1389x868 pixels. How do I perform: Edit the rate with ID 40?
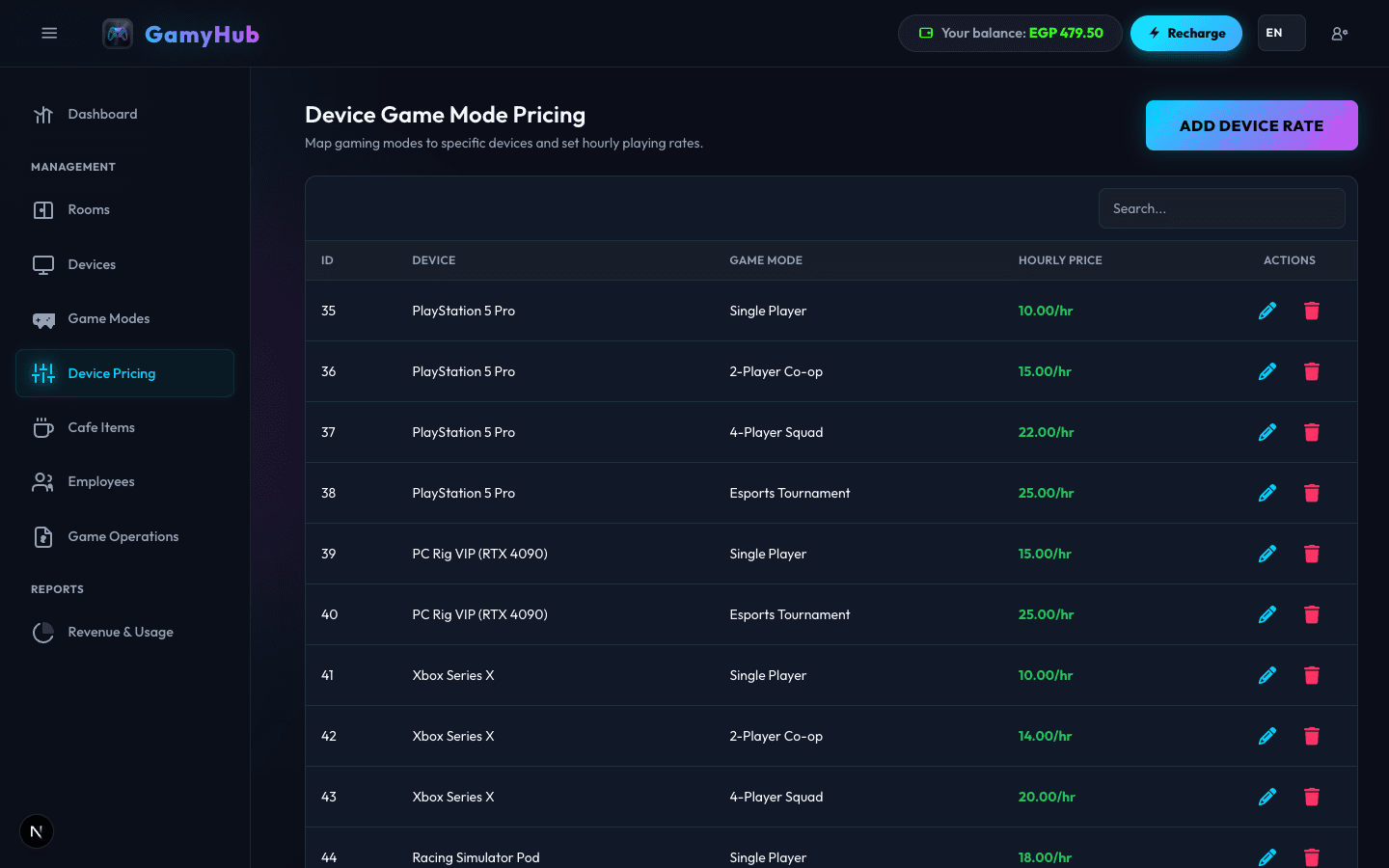point(1267,614)
